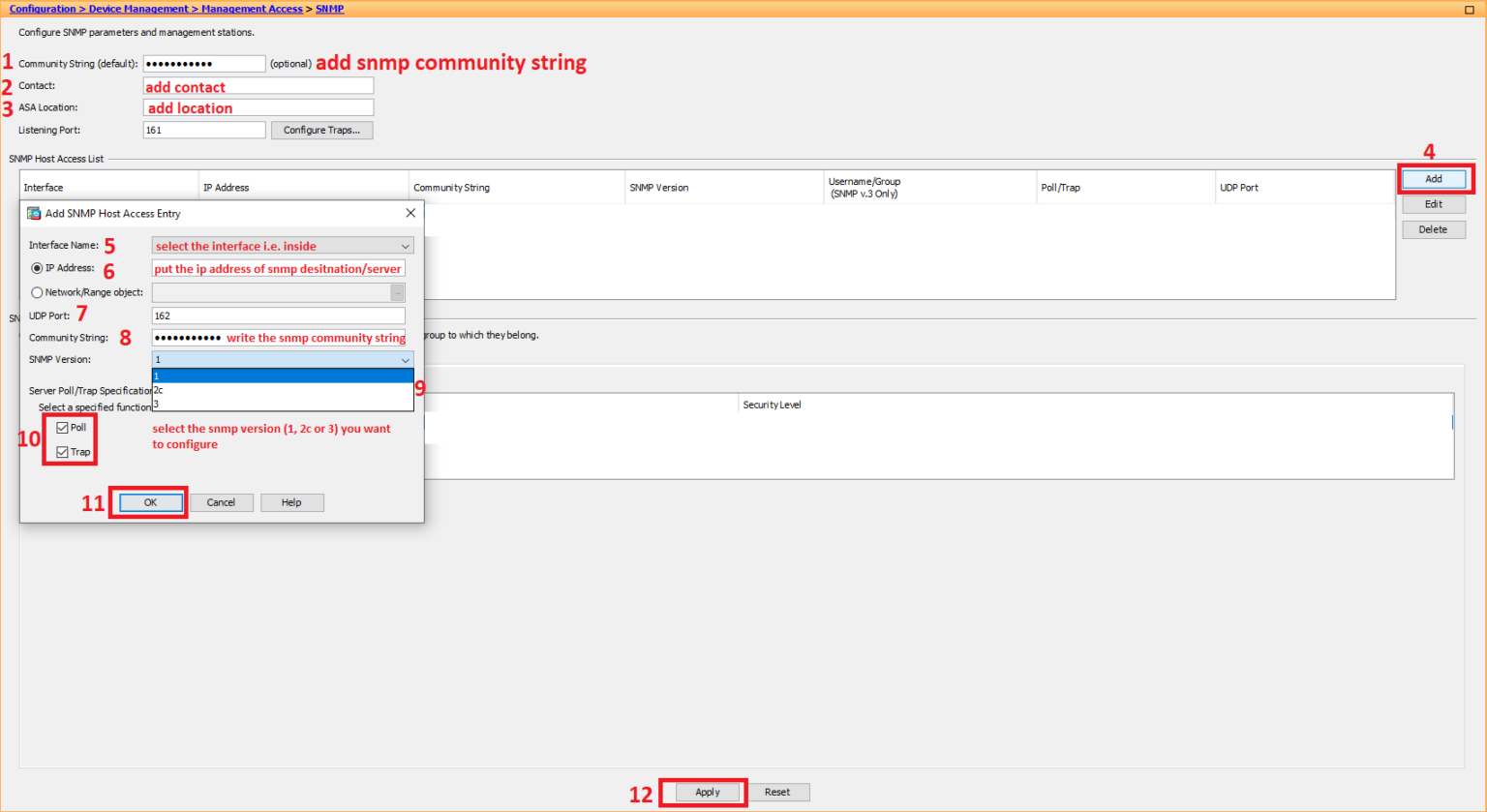
Task: Click the Delete button
Action: 1433,229
